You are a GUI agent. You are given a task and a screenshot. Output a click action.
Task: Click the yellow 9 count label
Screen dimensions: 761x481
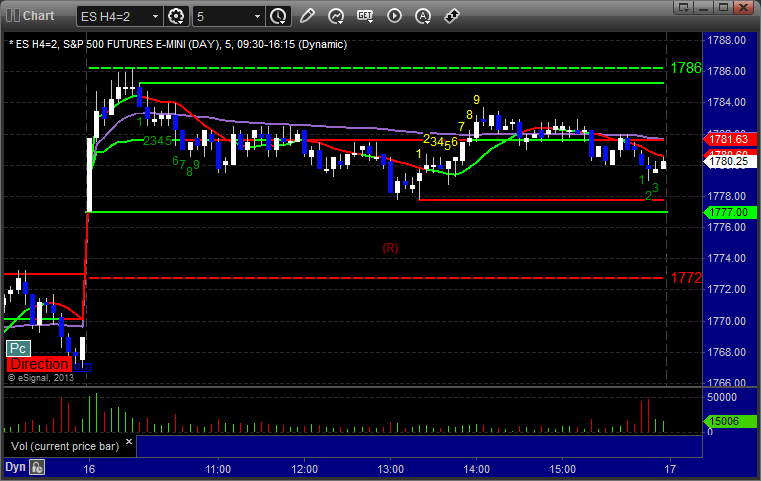[x=476, y=100]
